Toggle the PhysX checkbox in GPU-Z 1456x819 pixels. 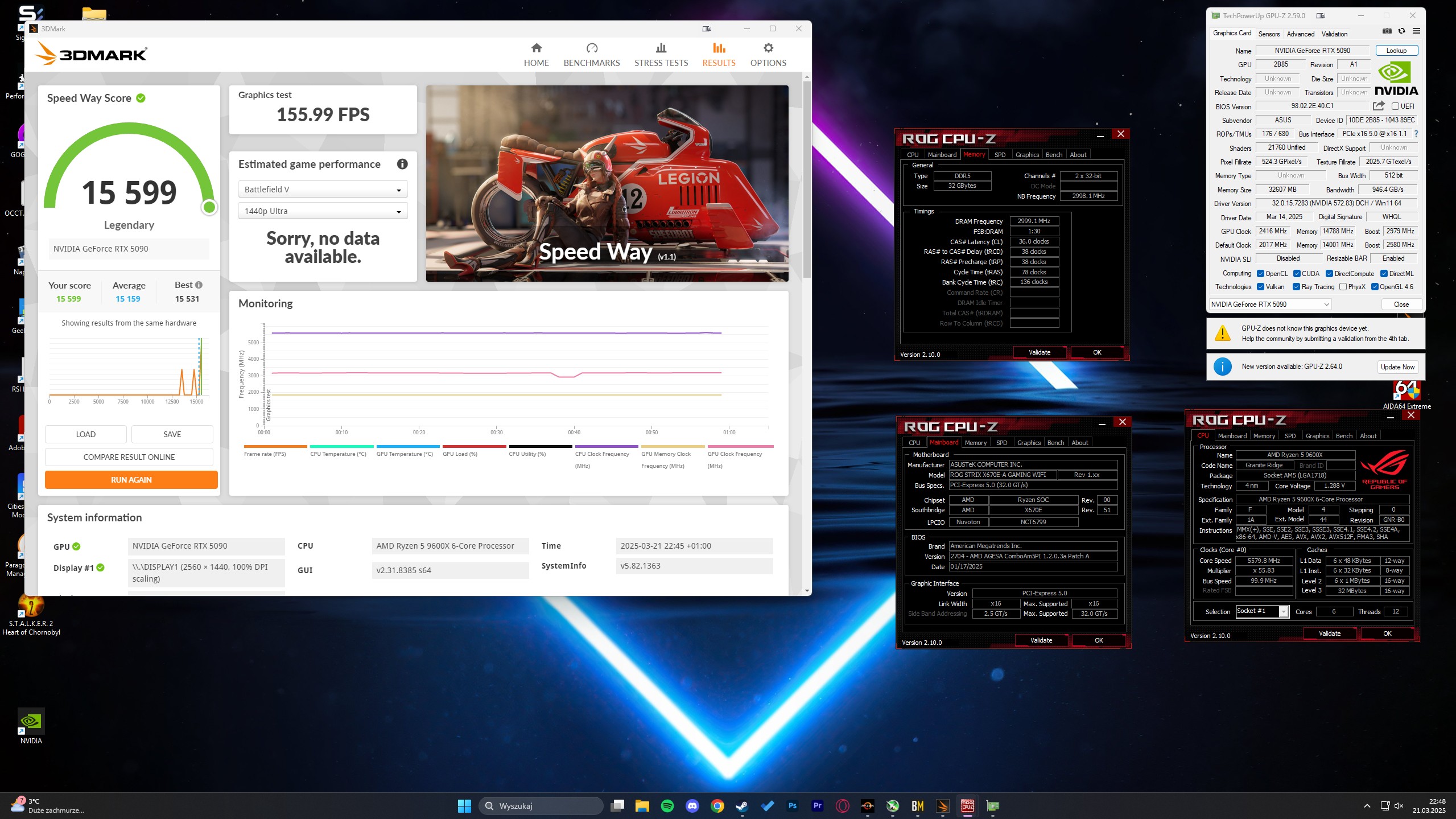[x=1343, y=287]
